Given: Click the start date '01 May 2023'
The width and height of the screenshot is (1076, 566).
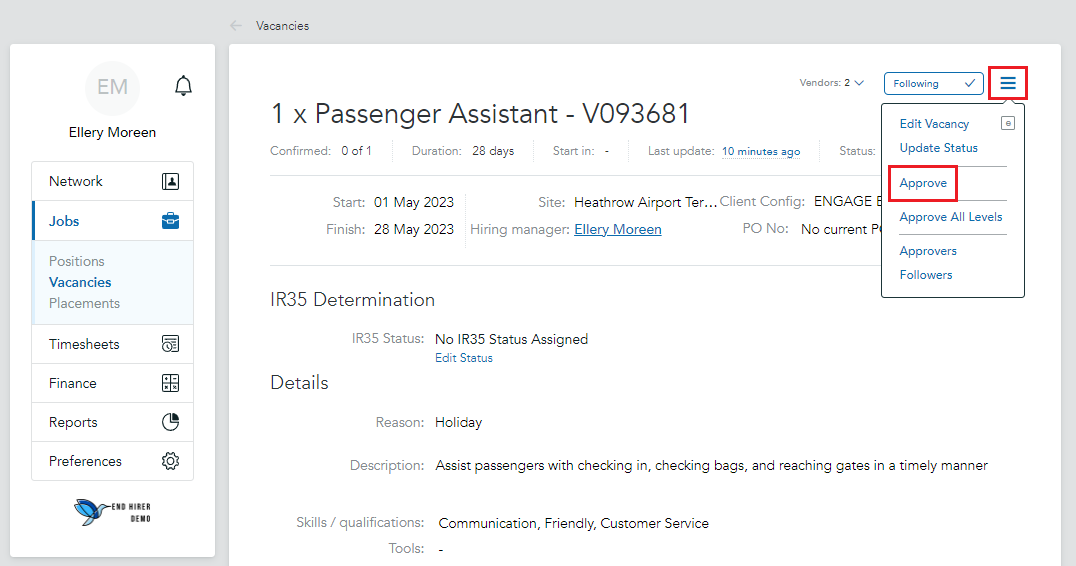Looking at the screenshot, I should coord(414,202).
